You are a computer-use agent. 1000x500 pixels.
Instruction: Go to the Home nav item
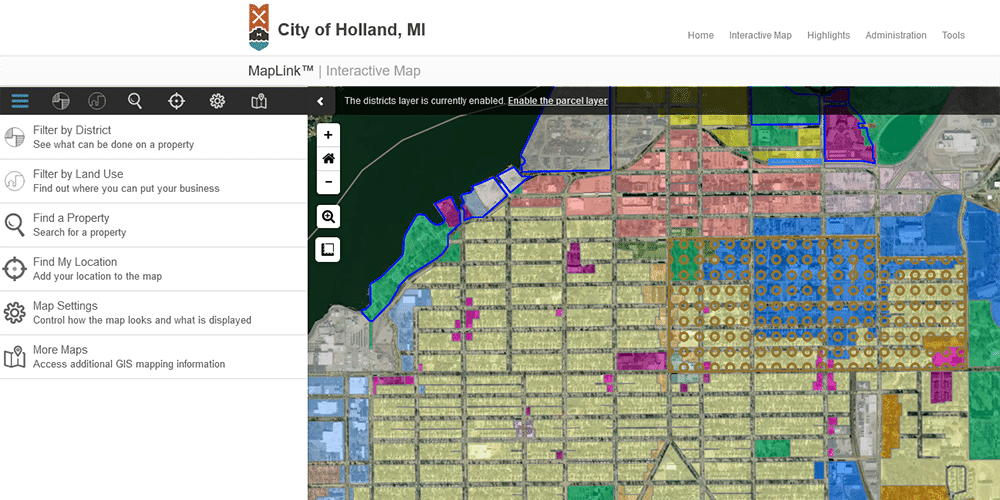(700, 35)
